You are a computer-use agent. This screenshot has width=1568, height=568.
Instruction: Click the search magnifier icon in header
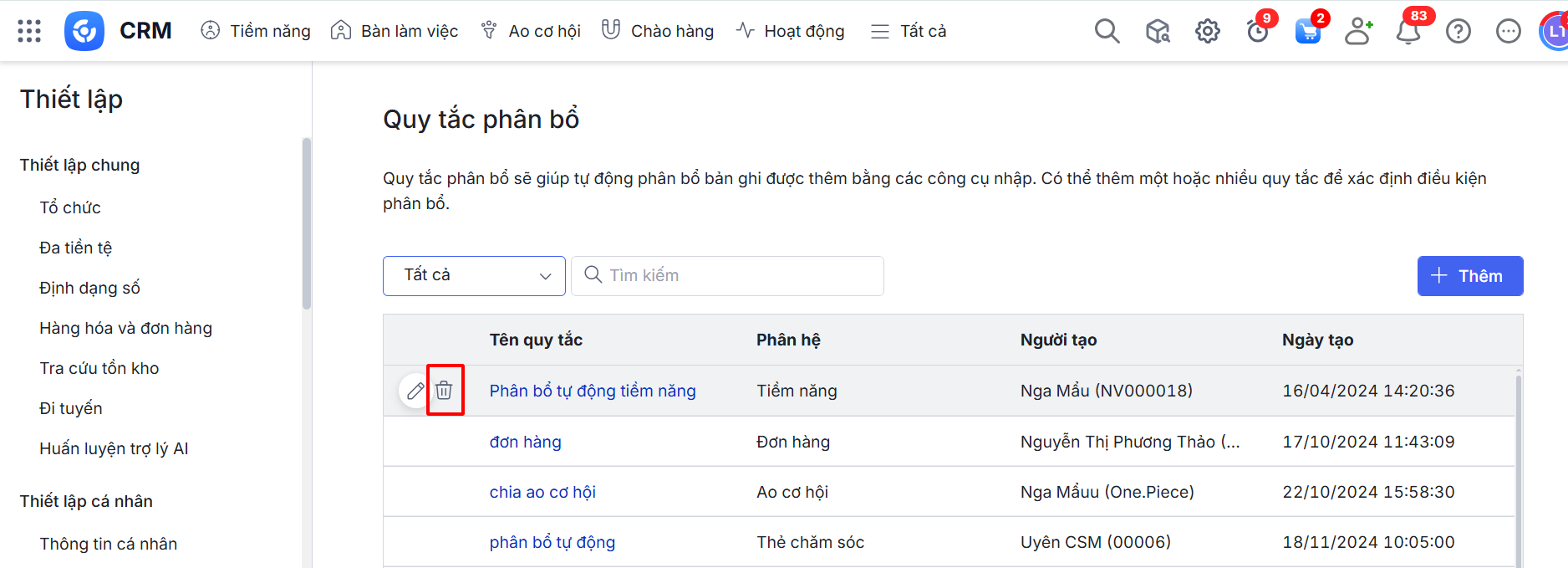pyautogui.click(x=1107, y=31)
